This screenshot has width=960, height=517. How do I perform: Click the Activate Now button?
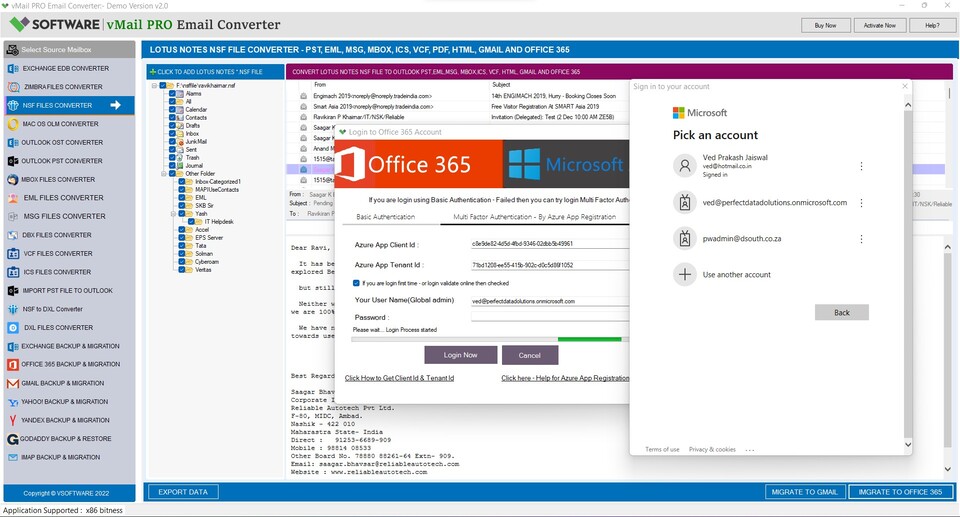click(x=879, y=26)
